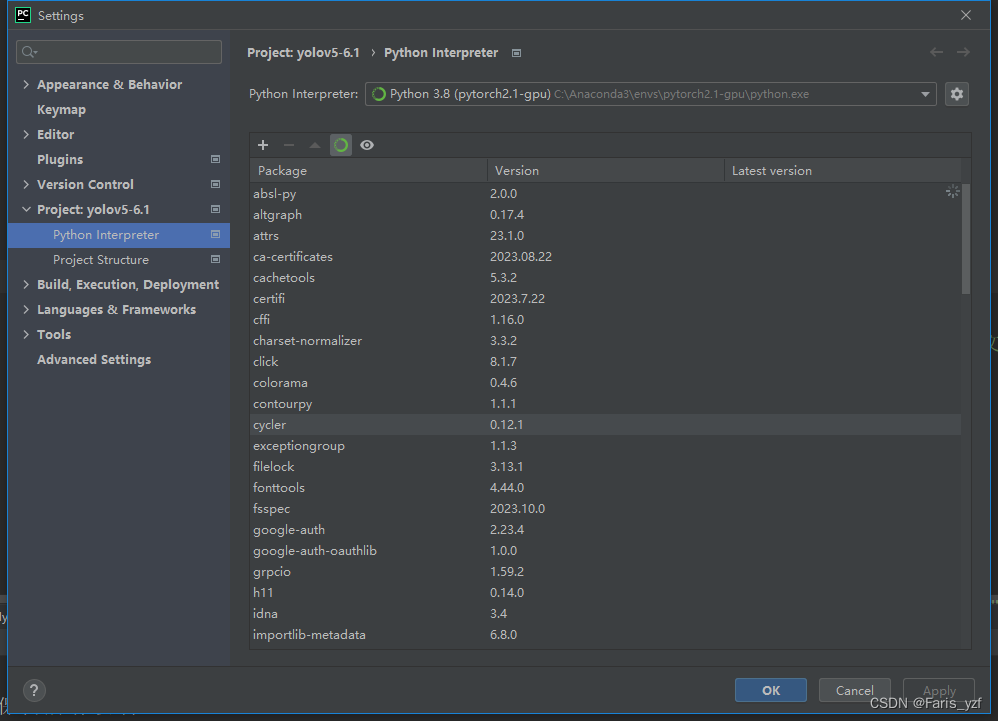Click the project icon beside Project: yolov5-6.1
Image resolution: width=998 pixels, height=721 pixels.
[x=215, y=209]
